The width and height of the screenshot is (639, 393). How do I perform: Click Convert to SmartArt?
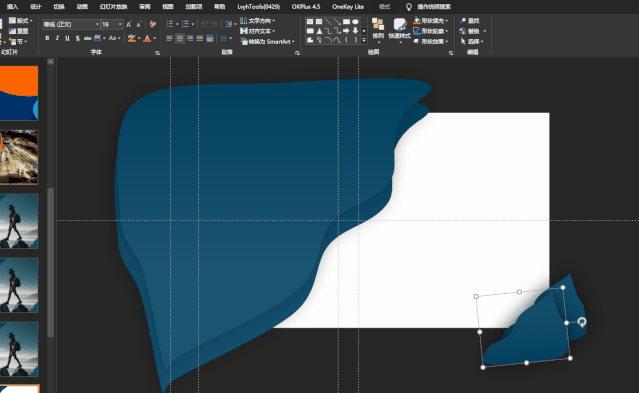[x=267, y=42]
